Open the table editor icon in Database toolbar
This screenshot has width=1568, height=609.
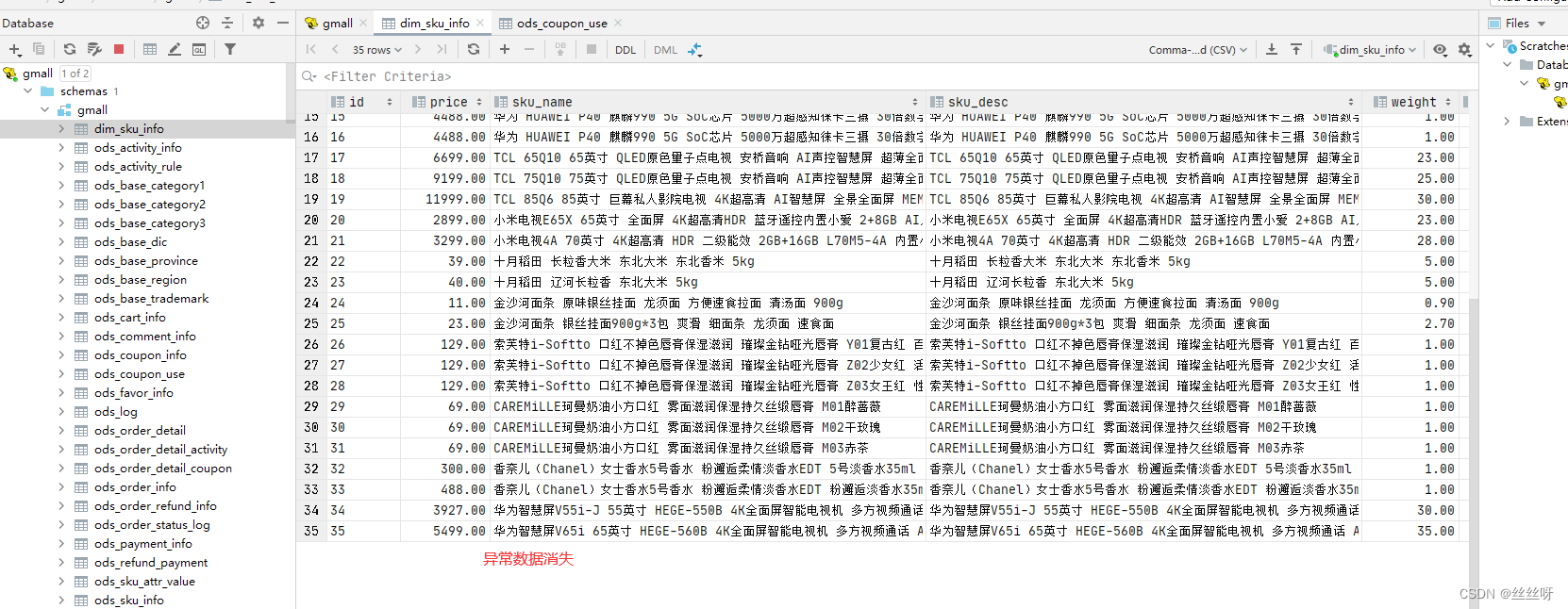point(150,49)
